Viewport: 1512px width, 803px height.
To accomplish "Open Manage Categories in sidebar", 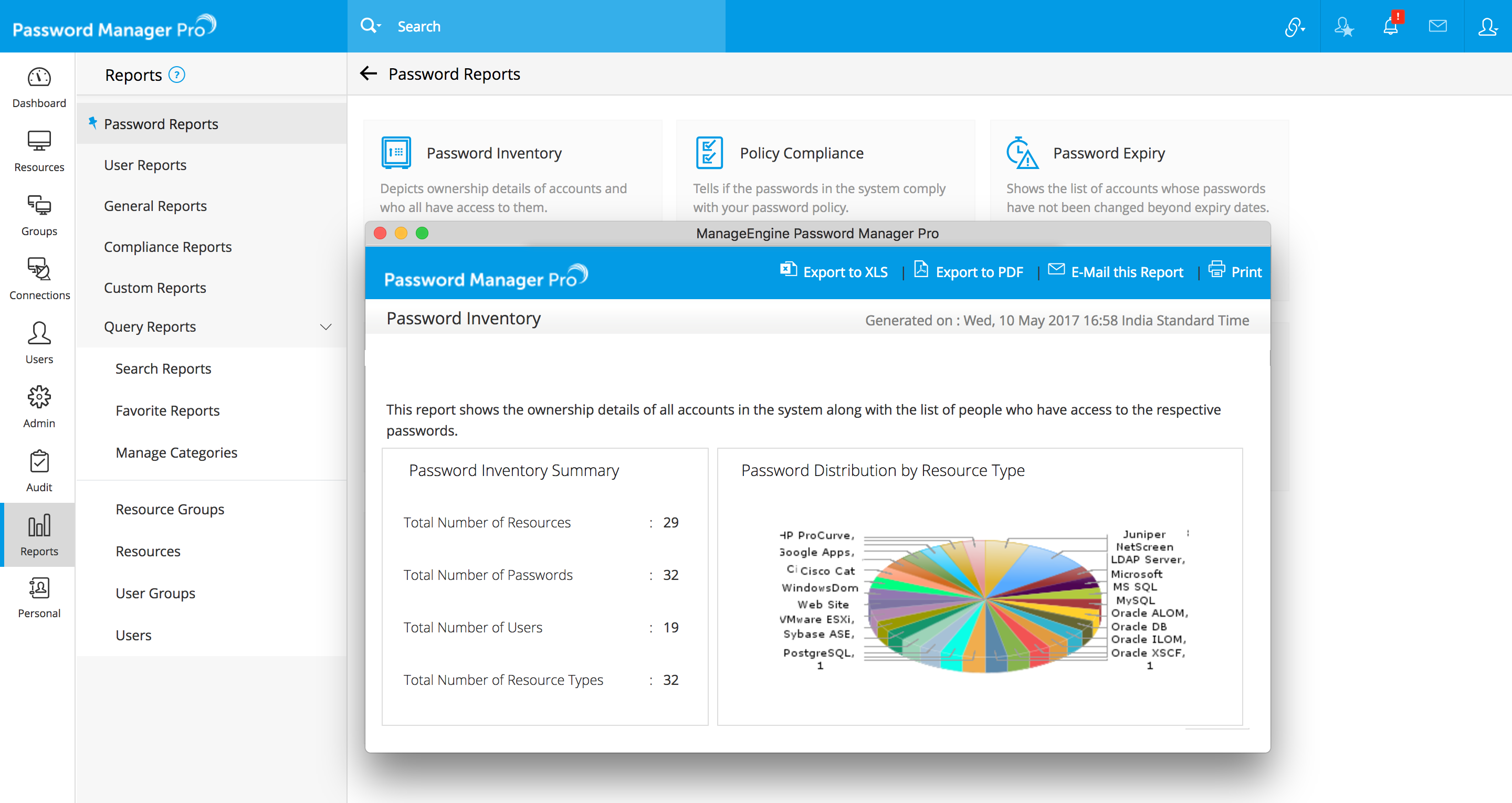I will [176, 452].
